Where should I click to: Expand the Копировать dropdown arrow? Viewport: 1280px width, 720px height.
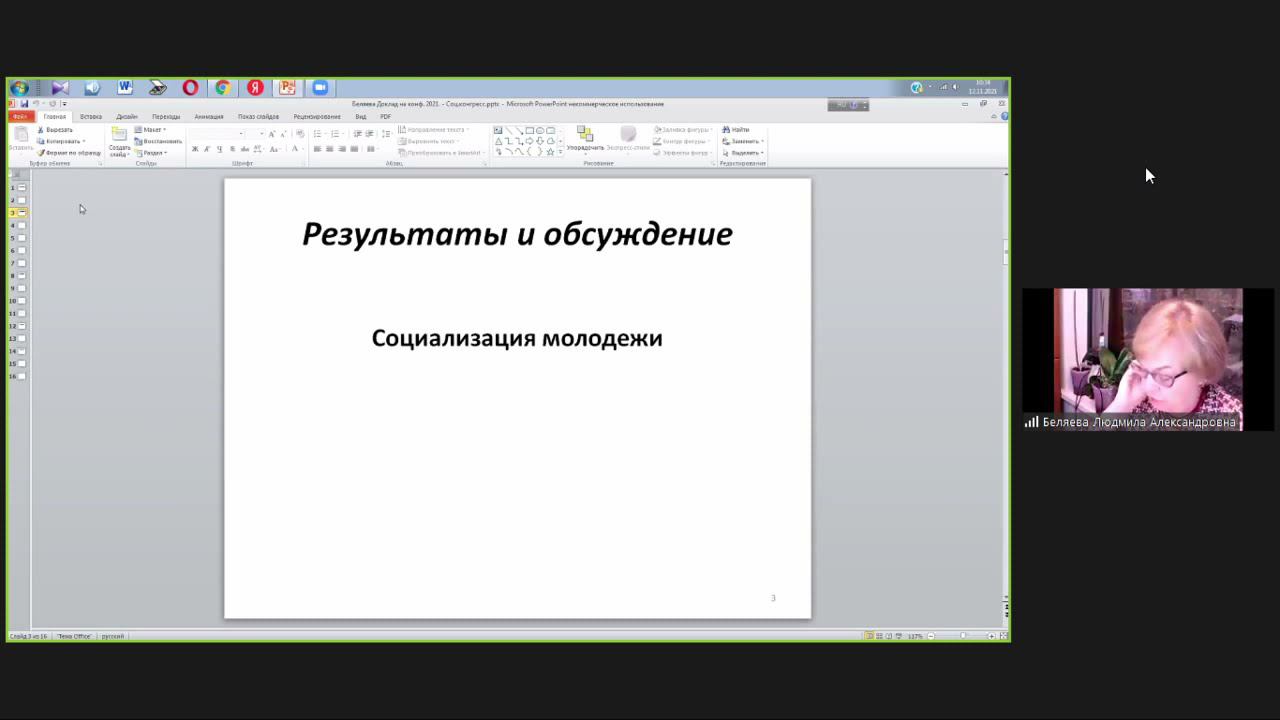(84, 141)
